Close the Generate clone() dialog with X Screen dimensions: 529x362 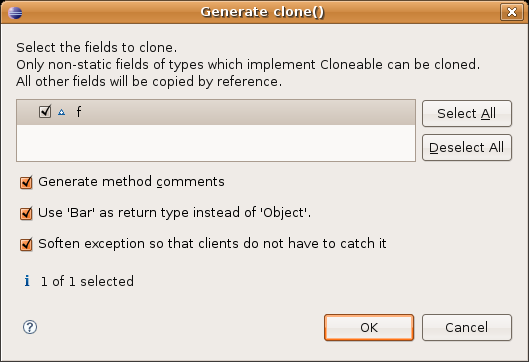511,12
